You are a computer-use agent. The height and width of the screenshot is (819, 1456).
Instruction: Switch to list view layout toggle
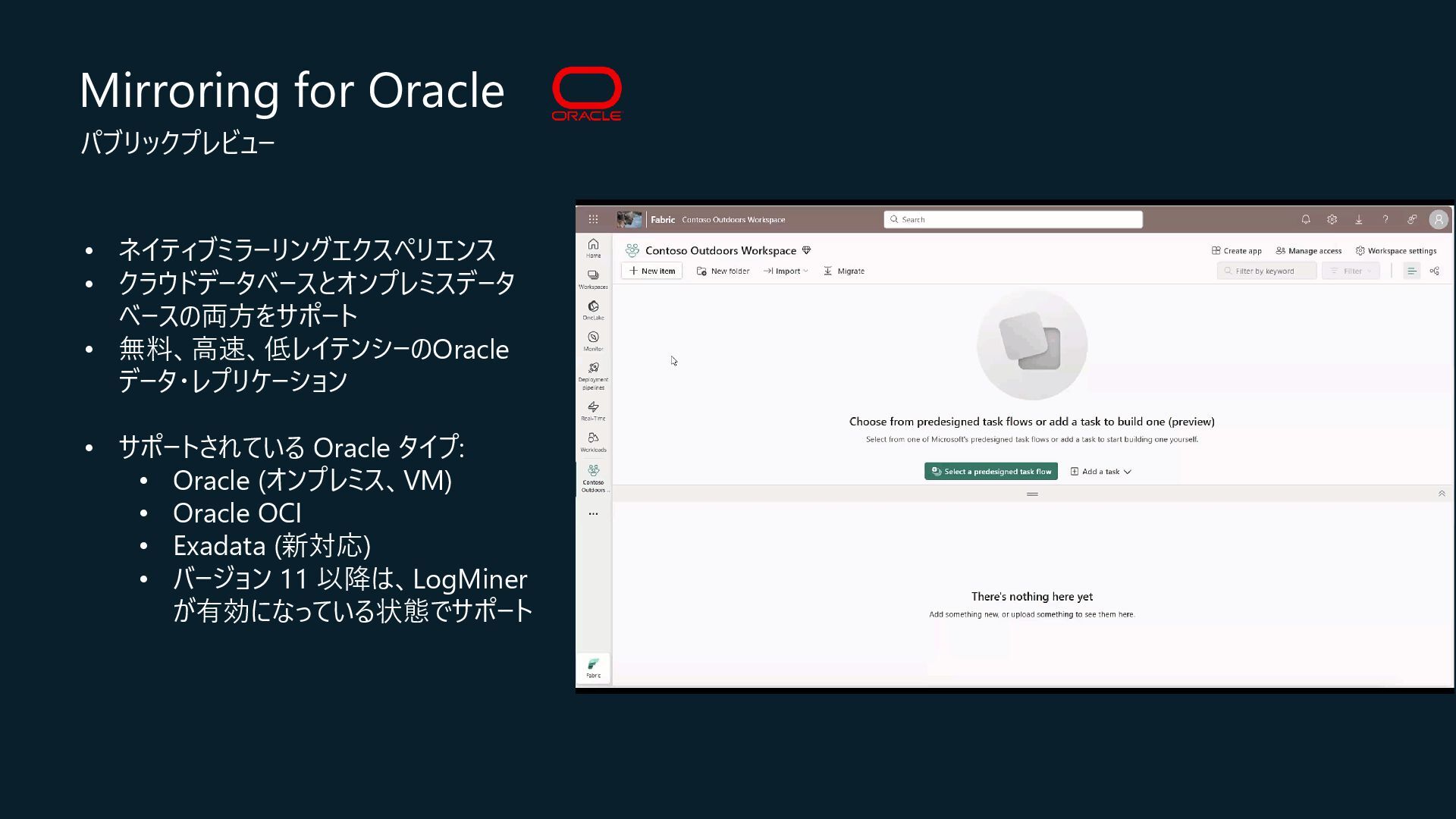(x=1411, y=271)
